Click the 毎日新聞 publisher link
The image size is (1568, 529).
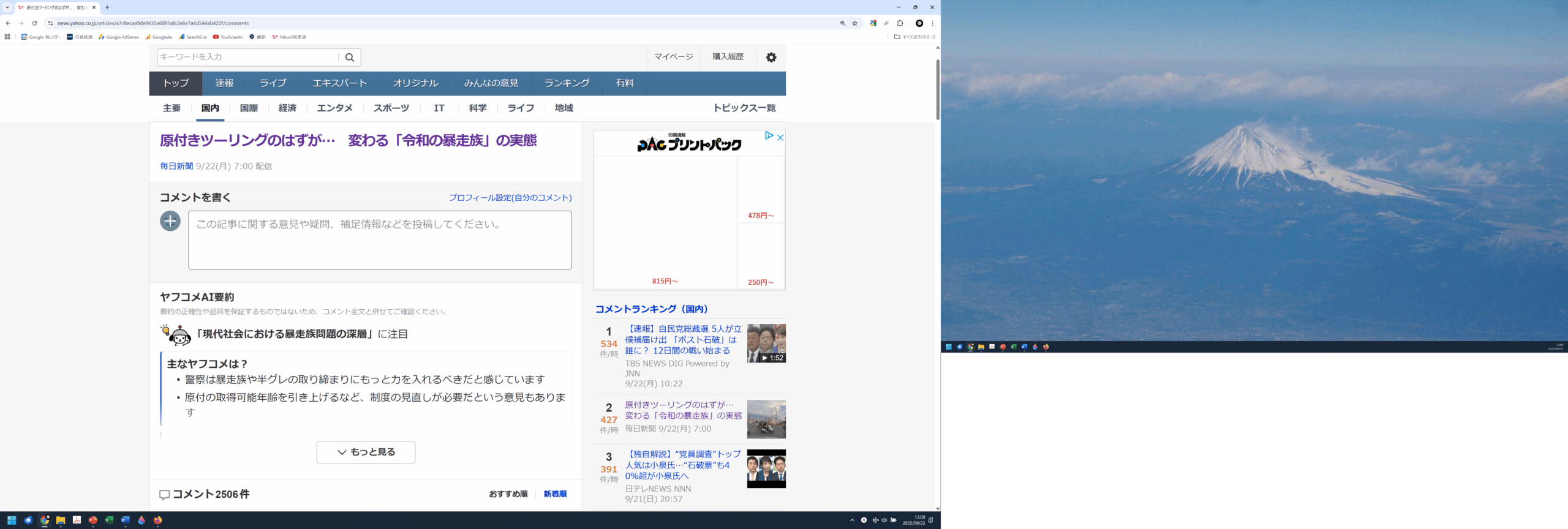[176, 166]
